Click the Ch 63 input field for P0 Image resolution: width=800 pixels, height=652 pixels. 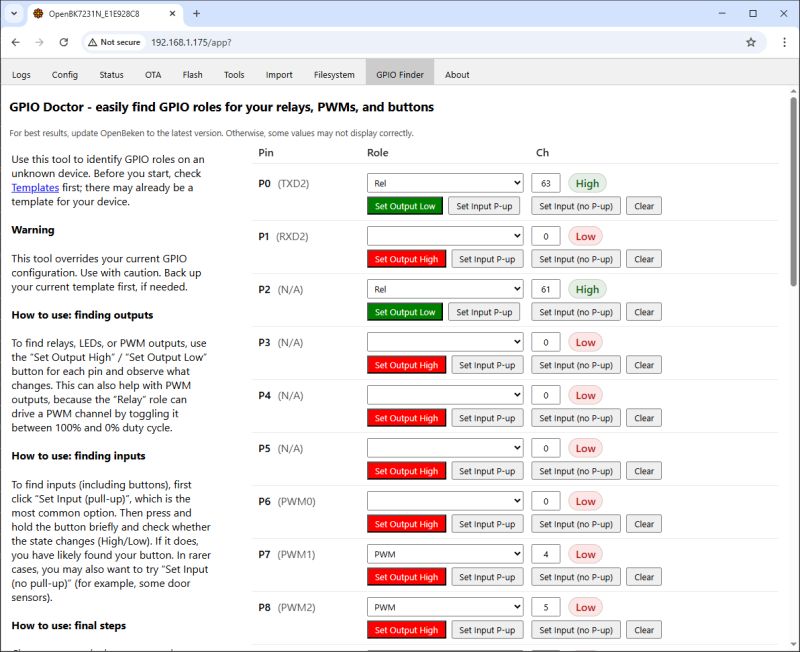[x=546, y=183]
